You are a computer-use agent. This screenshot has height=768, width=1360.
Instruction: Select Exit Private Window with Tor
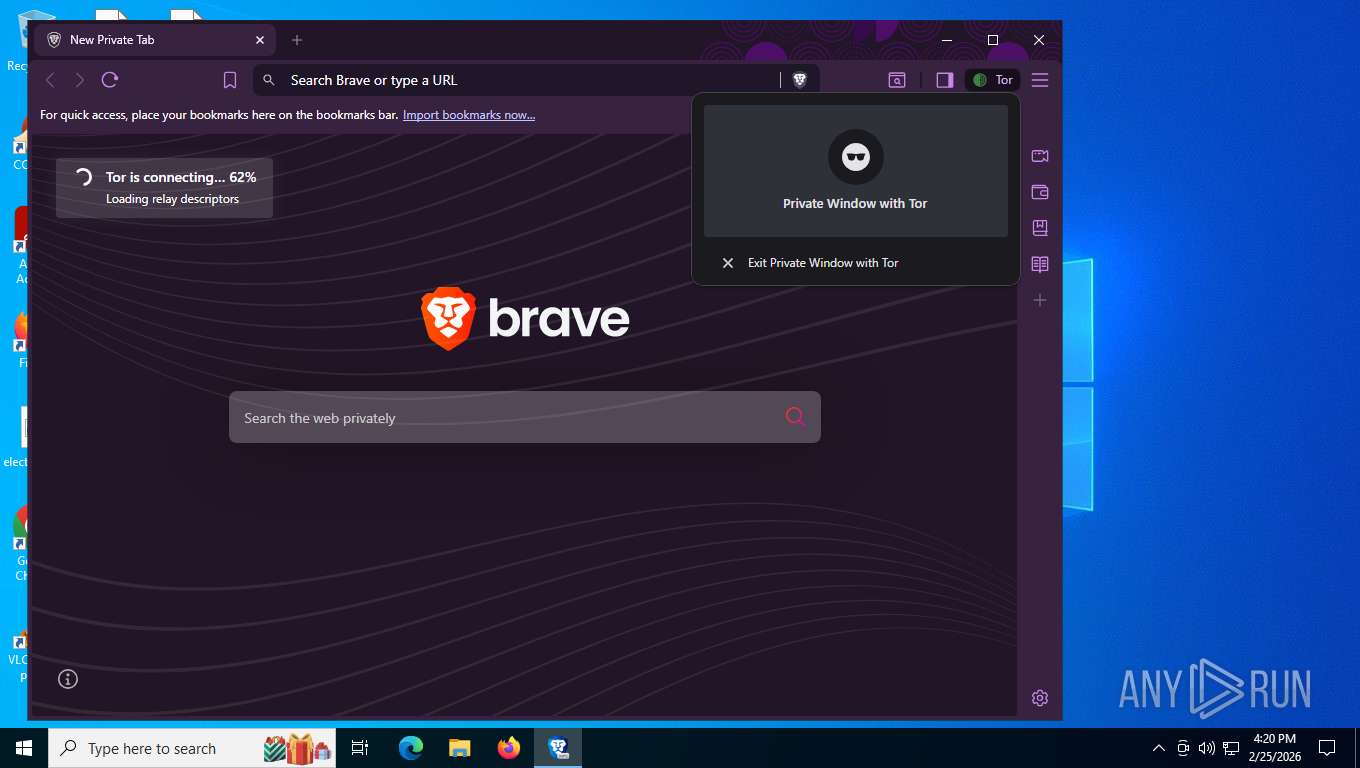coord(856,263)
